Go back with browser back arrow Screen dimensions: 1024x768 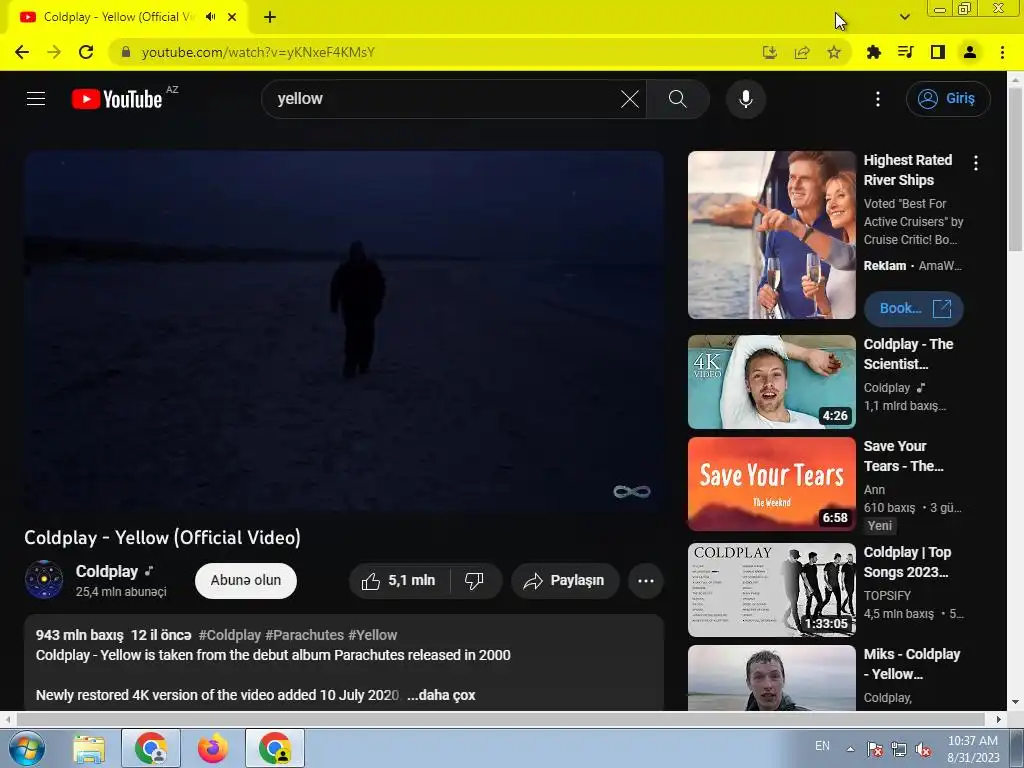coord(22,52)
